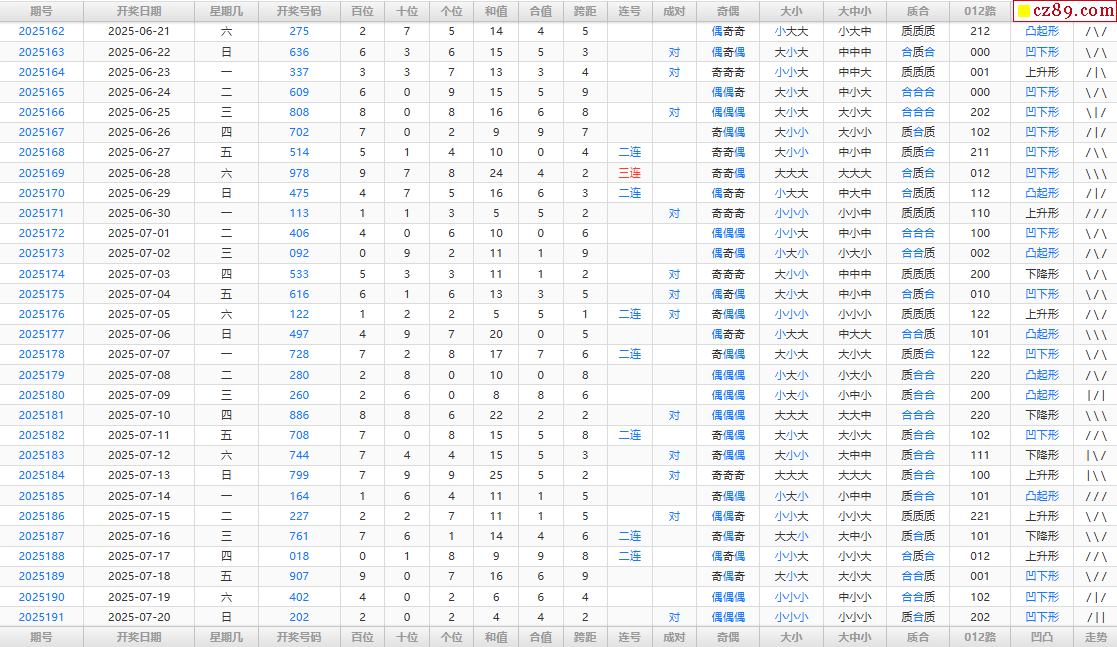Click the 012路 column header in the top row
This screenshot has width=1117, height=647.
tap(980, 11)
